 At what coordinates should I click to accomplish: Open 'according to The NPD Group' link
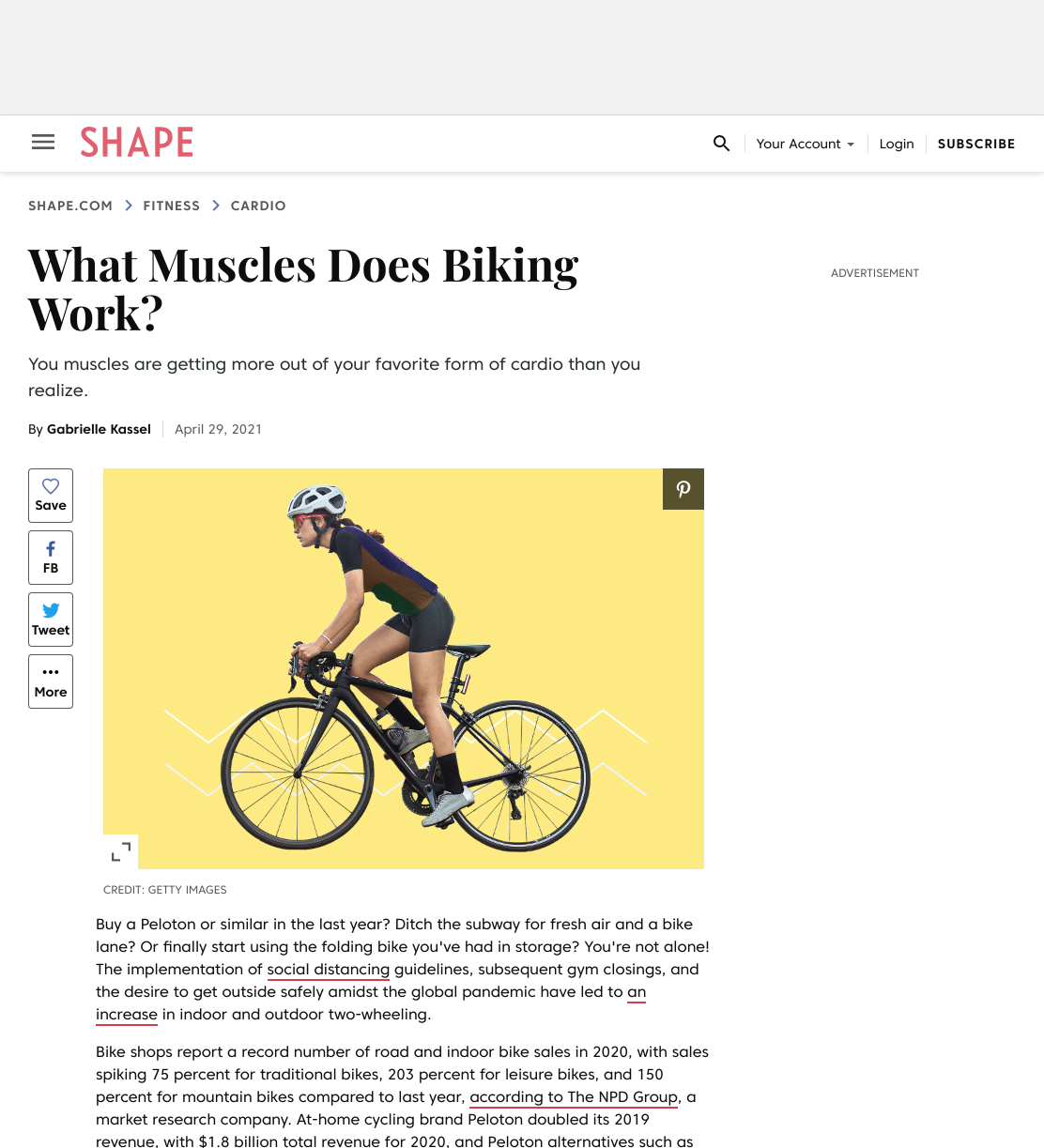[x=574, y=1097]
